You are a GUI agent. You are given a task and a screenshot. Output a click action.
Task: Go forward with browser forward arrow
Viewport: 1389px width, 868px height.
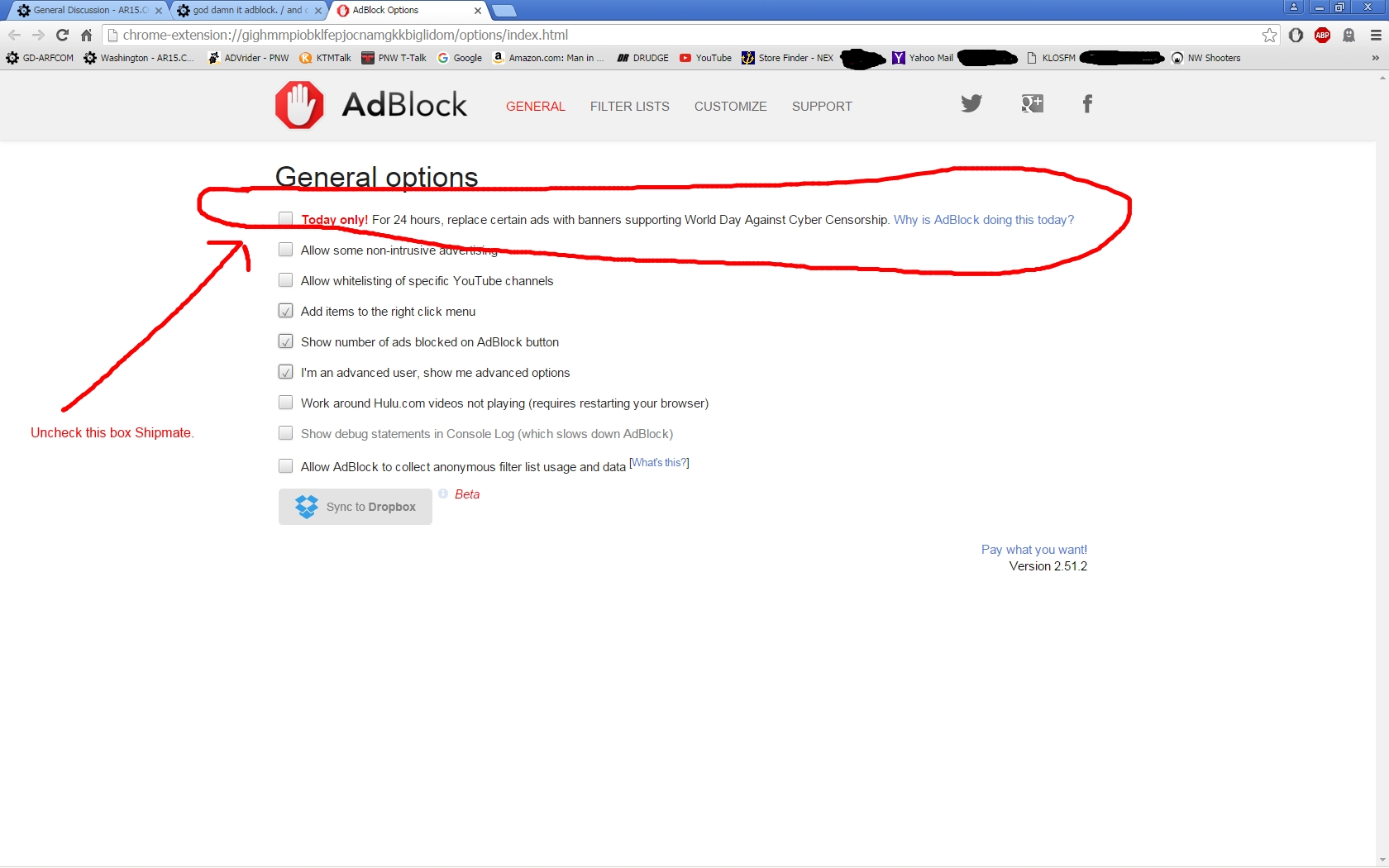coord(38,35)
